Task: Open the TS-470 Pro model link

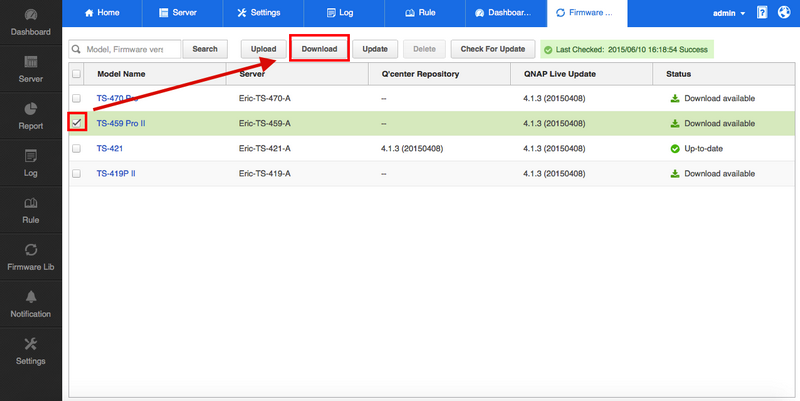Action: click(117, 98)
